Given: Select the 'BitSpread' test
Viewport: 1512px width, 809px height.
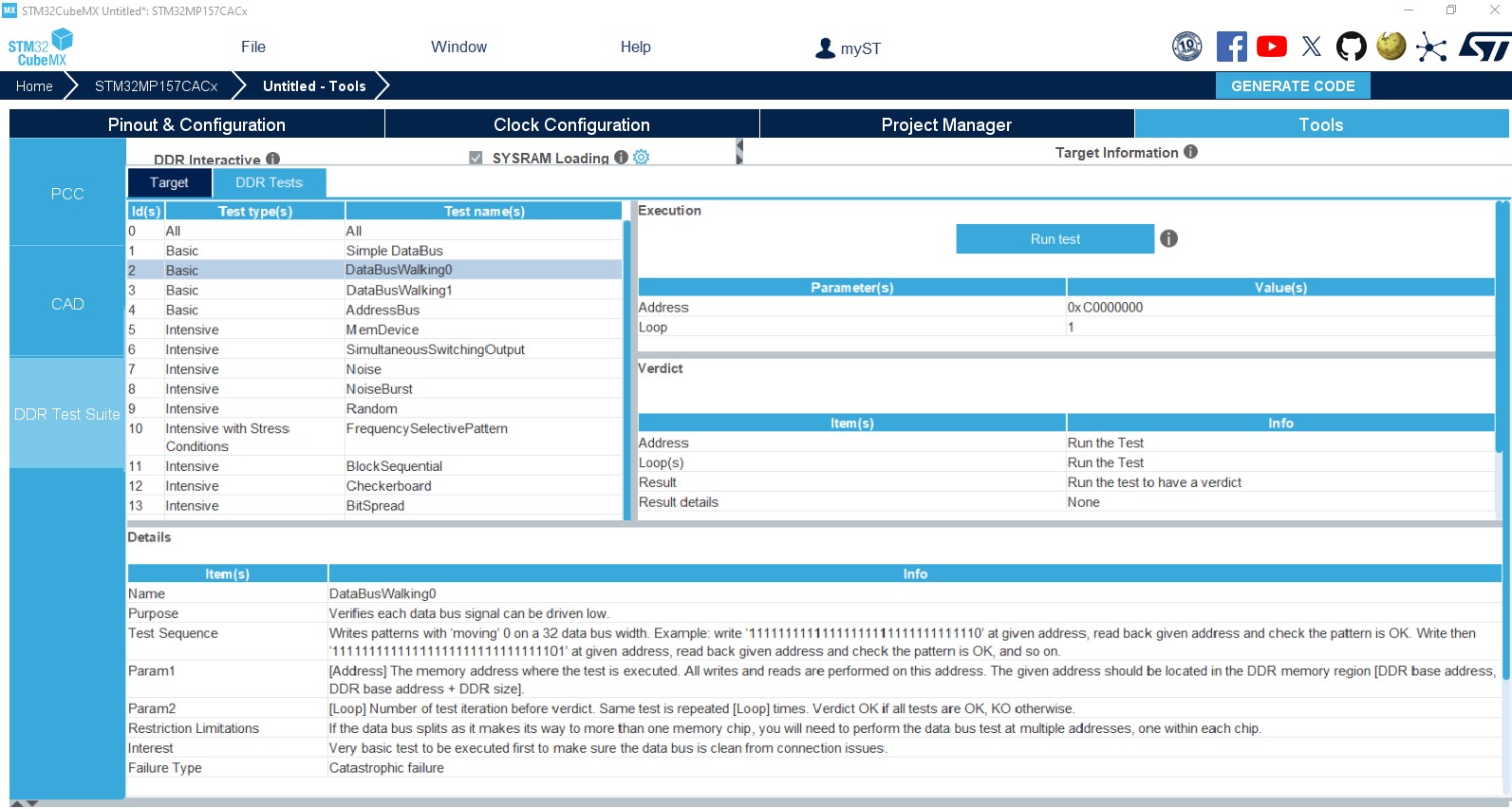Looking at the screenshot, I should (375, 506).
